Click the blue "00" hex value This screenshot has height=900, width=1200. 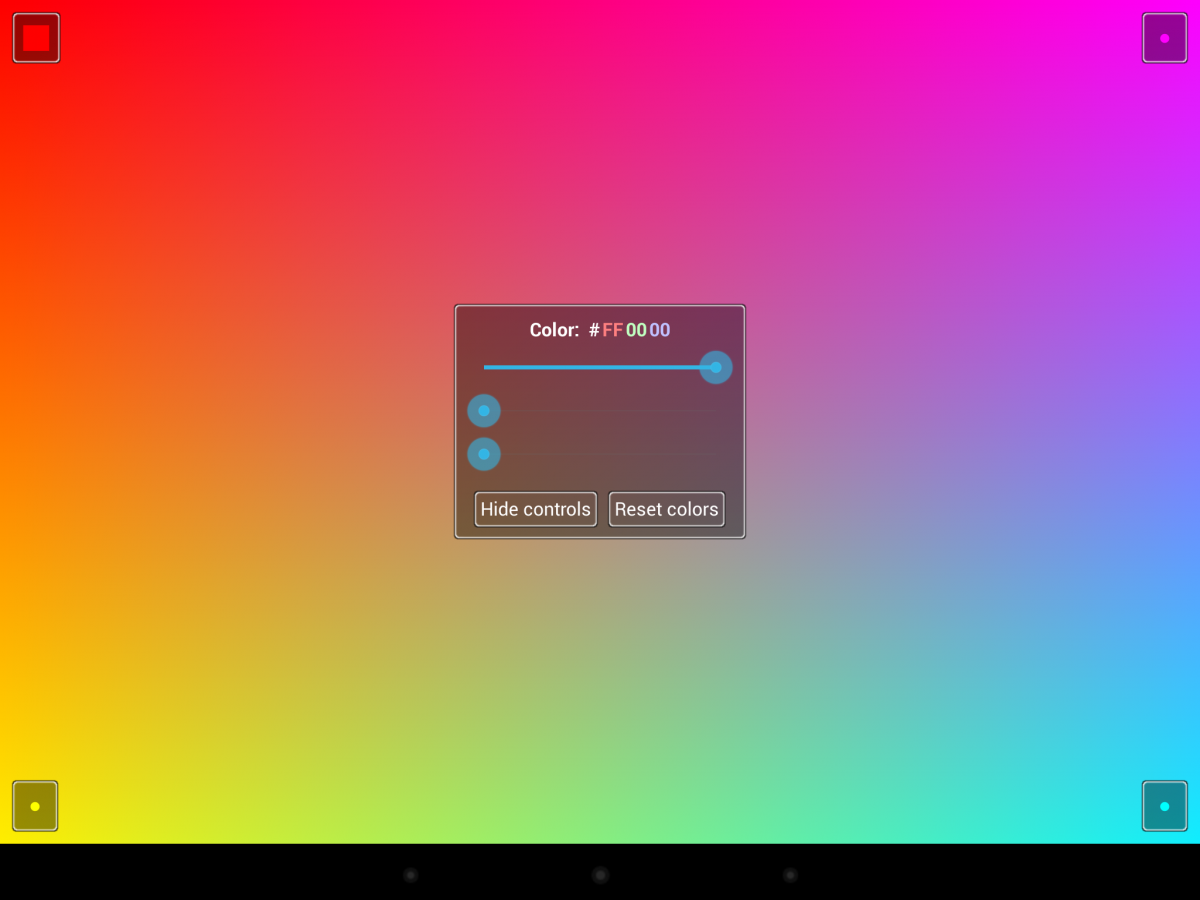660,330
